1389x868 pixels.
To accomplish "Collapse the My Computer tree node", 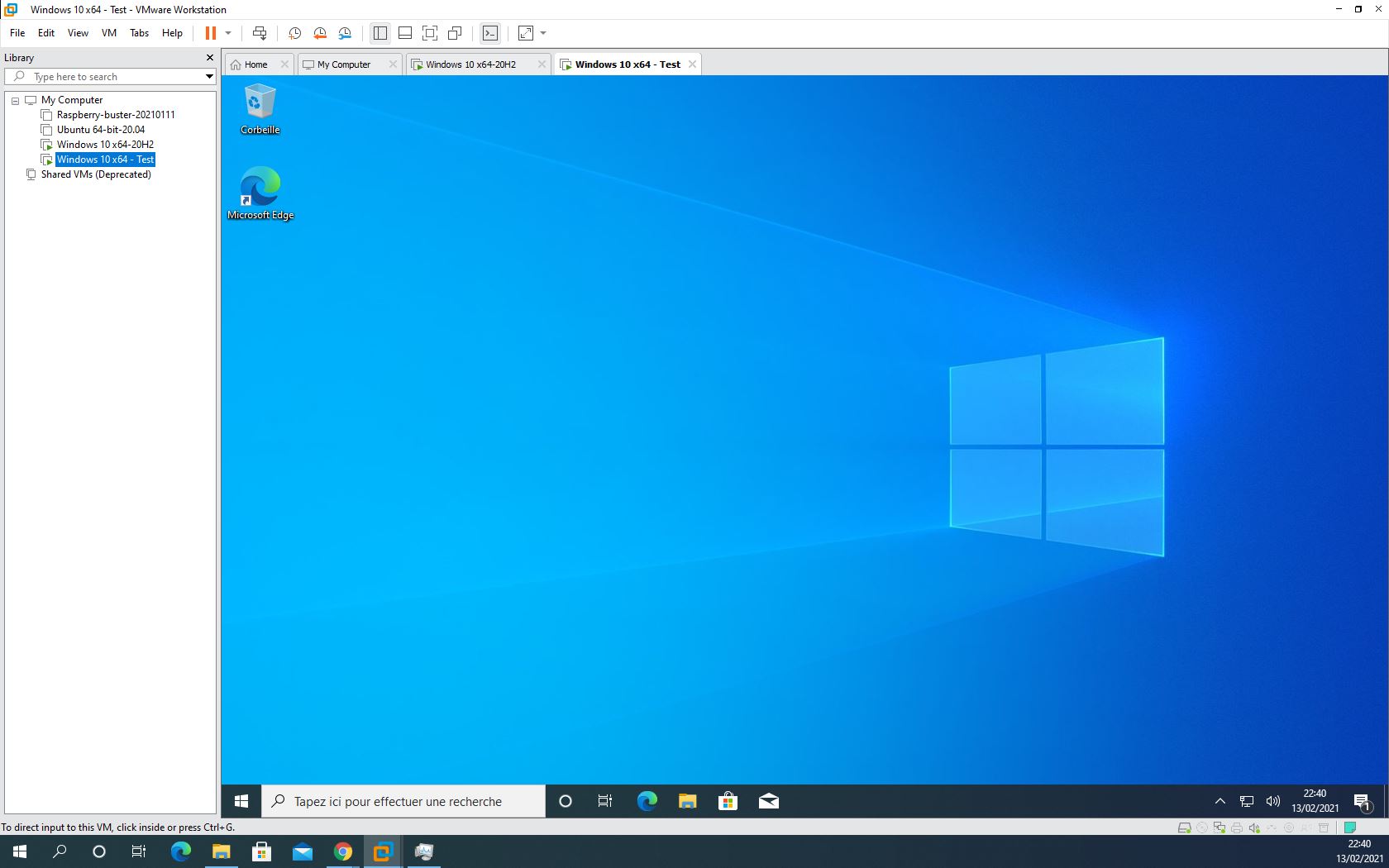I will pyautogui.click(x=15, y=101).
